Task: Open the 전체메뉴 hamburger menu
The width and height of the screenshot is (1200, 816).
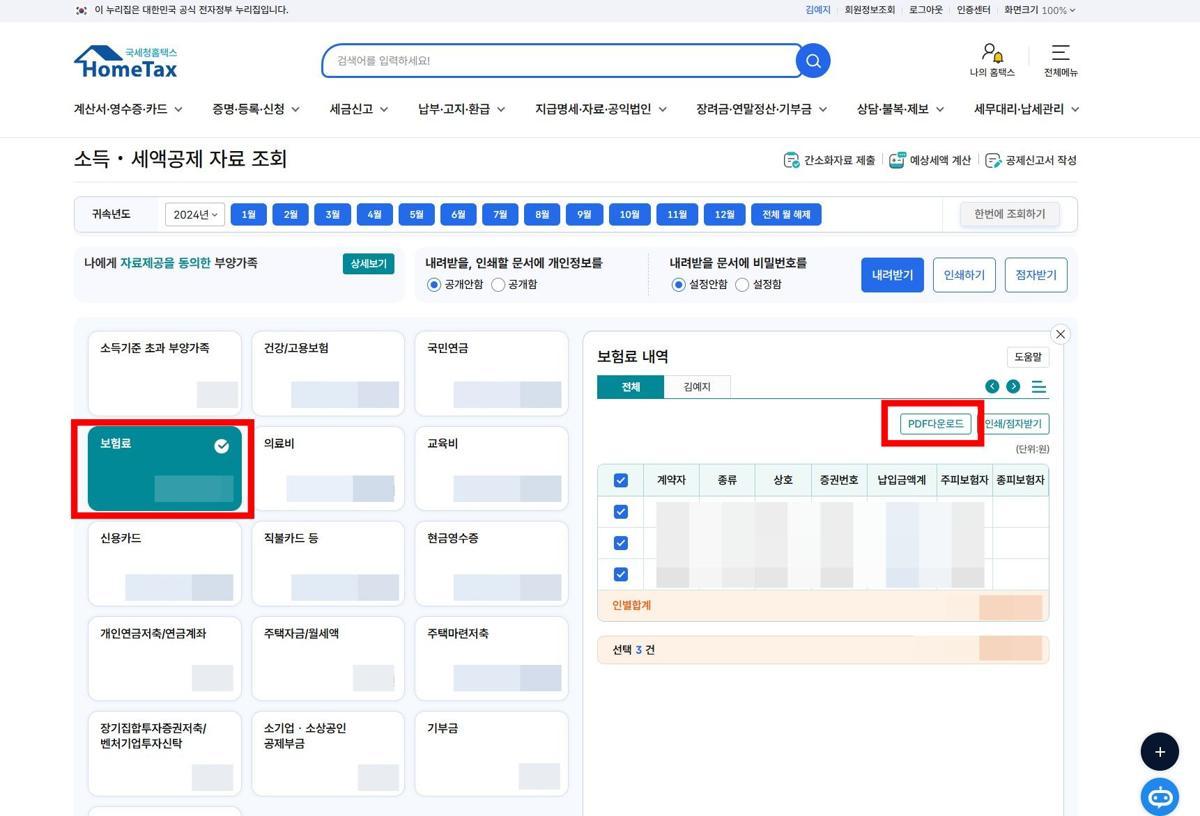Action: [x=1060, y=53]
